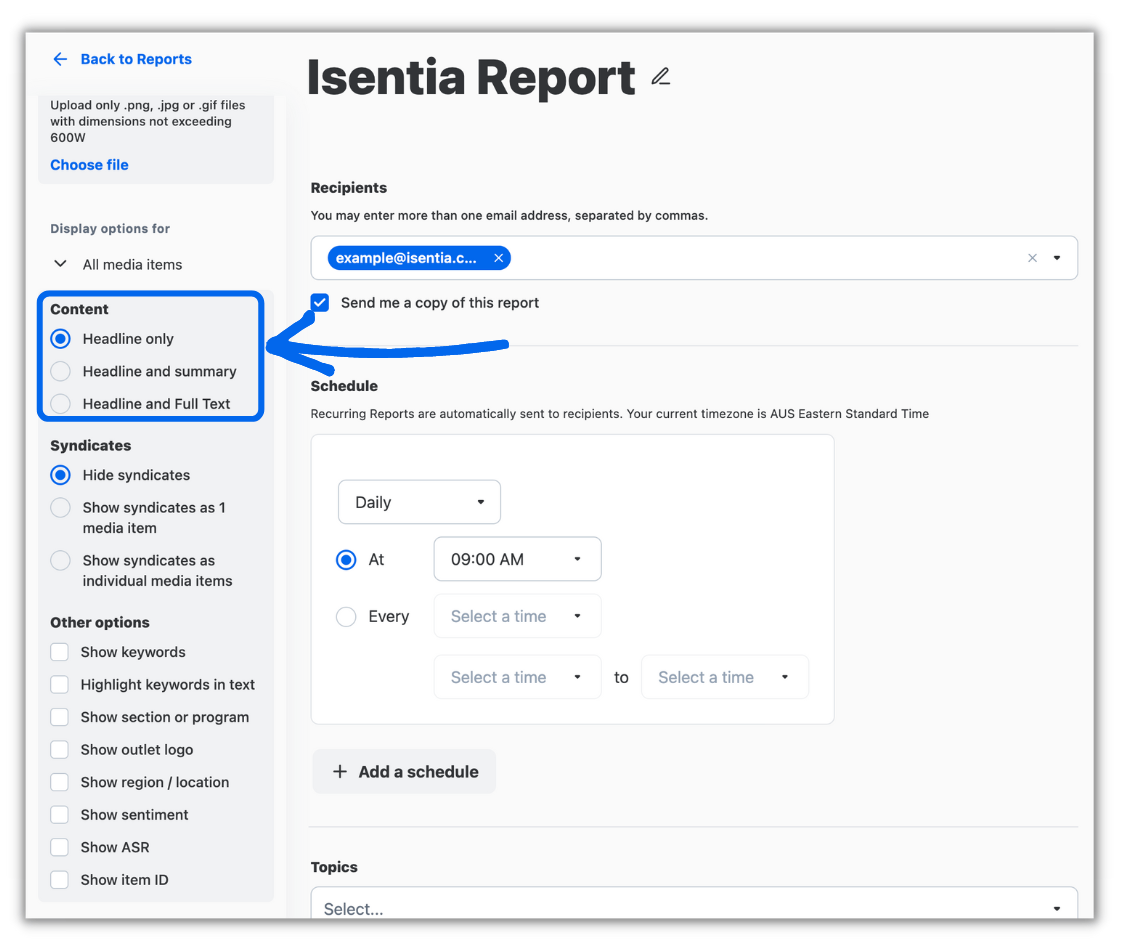Click the Recipients section heading
The image size is (1123, 942).
(348, 188)
